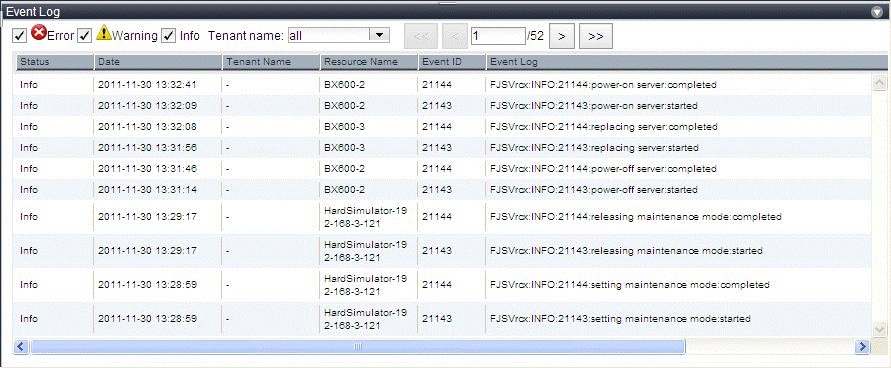
Task: Select the date 2011-11-30 13:31:46
Action: [x=147, y=169]
